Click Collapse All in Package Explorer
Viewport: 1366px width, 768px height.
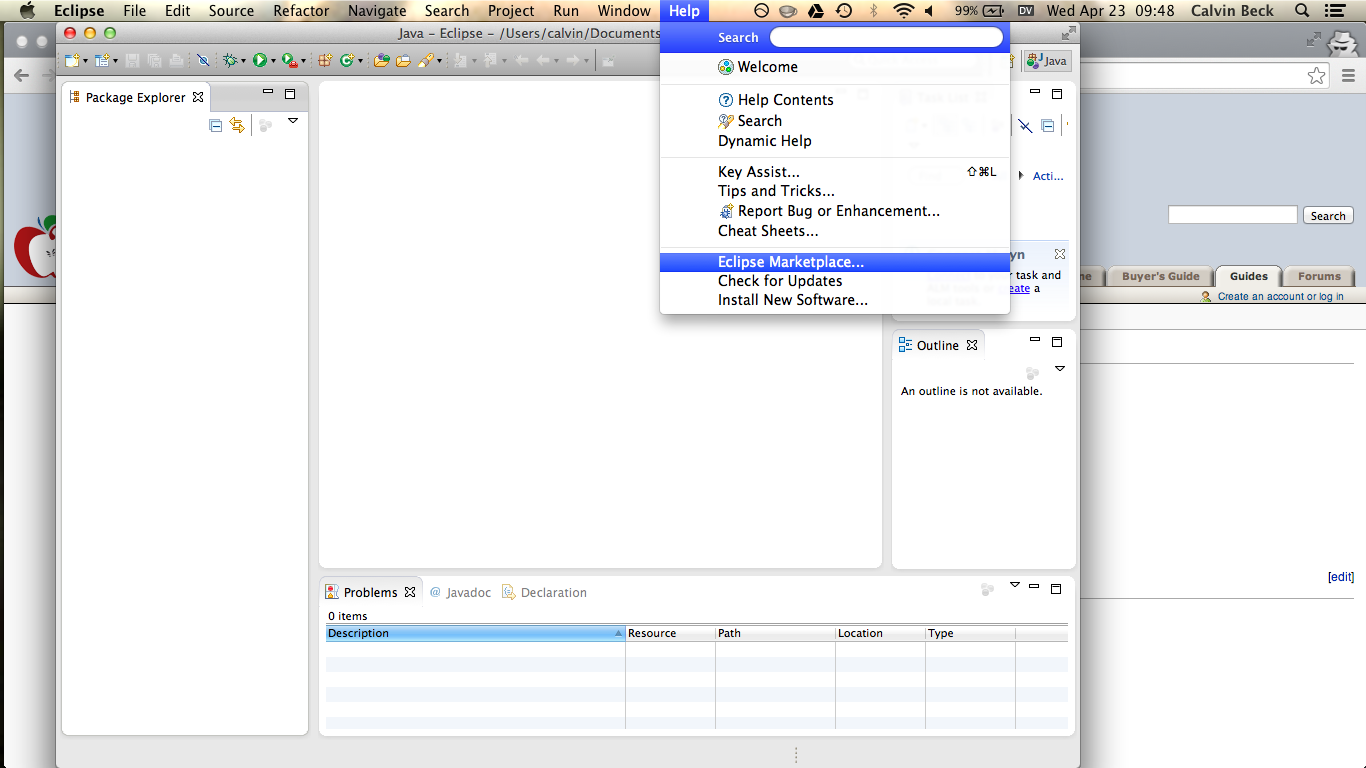tap(215, 125)
